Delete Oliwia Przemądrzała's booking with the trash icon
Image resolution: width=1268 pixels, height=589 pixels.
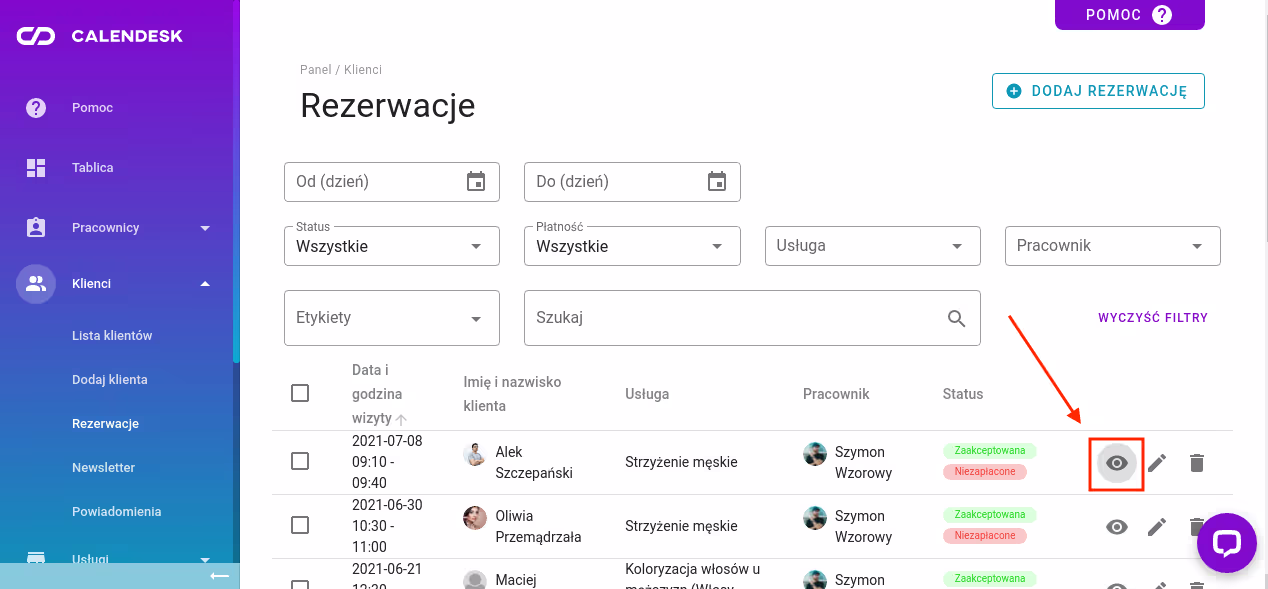coord(1196,526)
